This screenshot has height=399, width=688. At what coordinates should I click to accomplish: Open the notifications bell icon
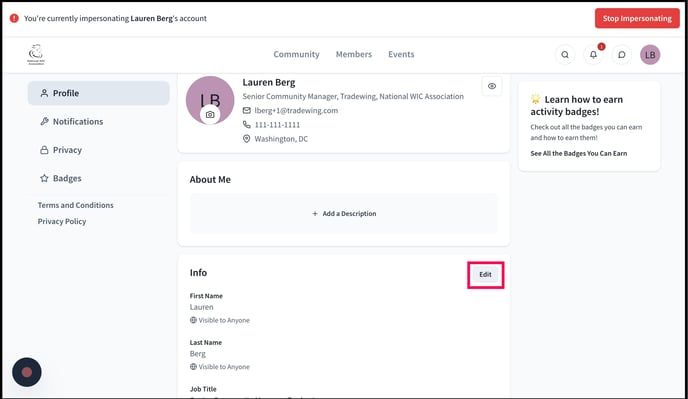[x=593, y=55]
